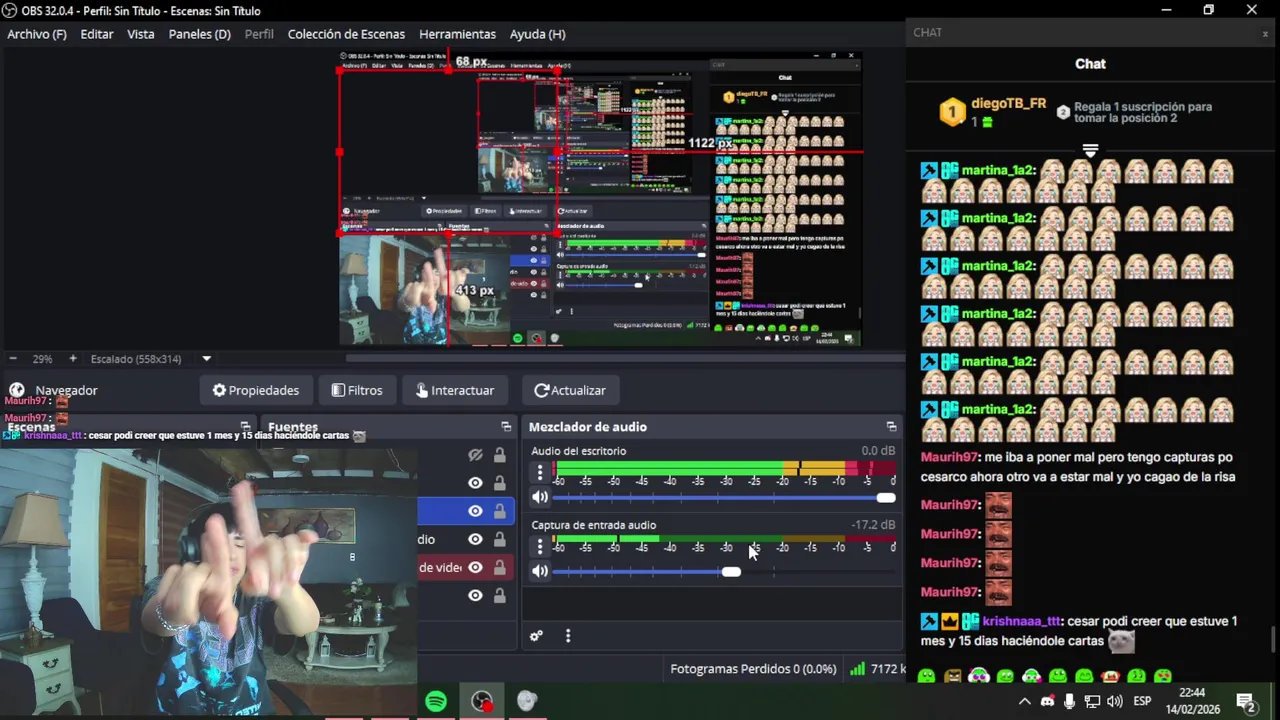
Task: Open Captura de entrada audio three-dot options
Action: 540,546
